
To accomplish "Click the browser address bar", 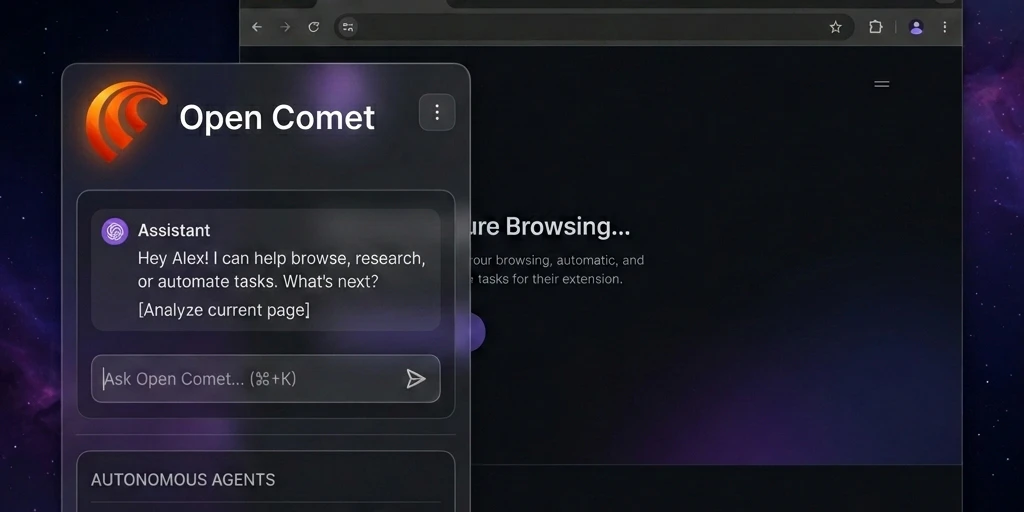I will tap(594, 27).
